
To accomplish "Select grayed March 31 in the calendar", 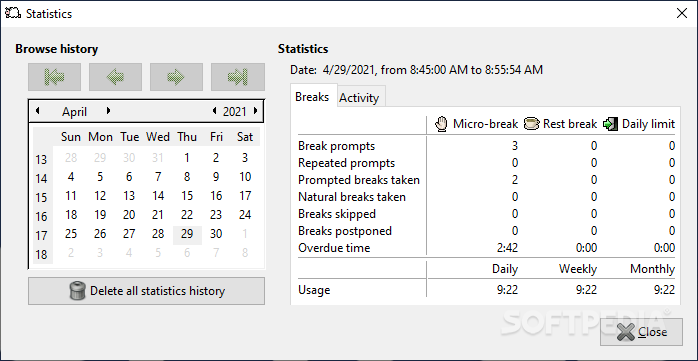I will [158, 158].
